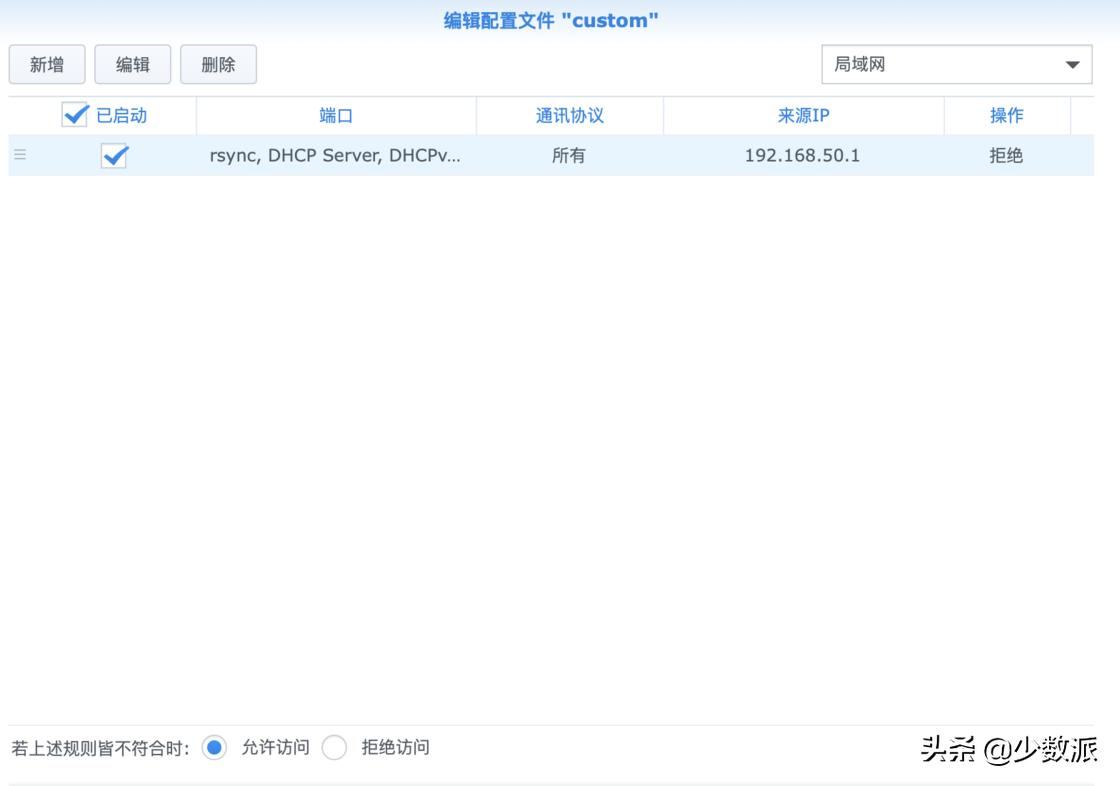Click the 编辑 button
The height and width of the screenshot is (786, 1120).
point(132,63)
